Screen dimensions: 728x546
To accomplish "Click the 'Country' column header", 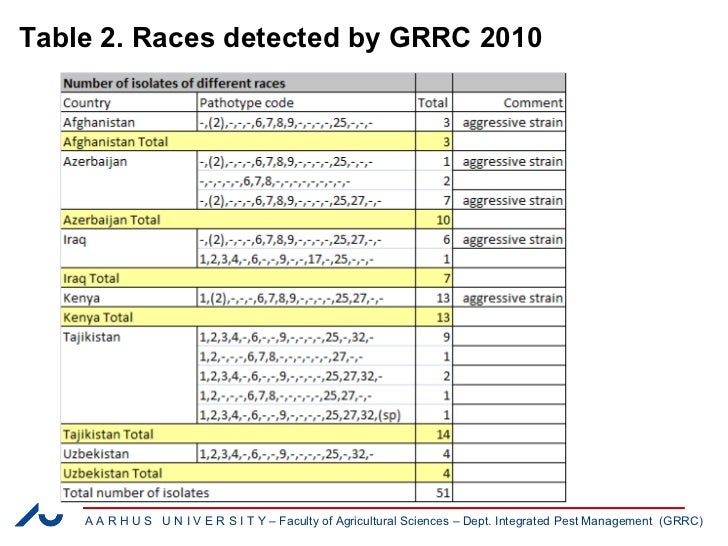I will pos(87,103).
